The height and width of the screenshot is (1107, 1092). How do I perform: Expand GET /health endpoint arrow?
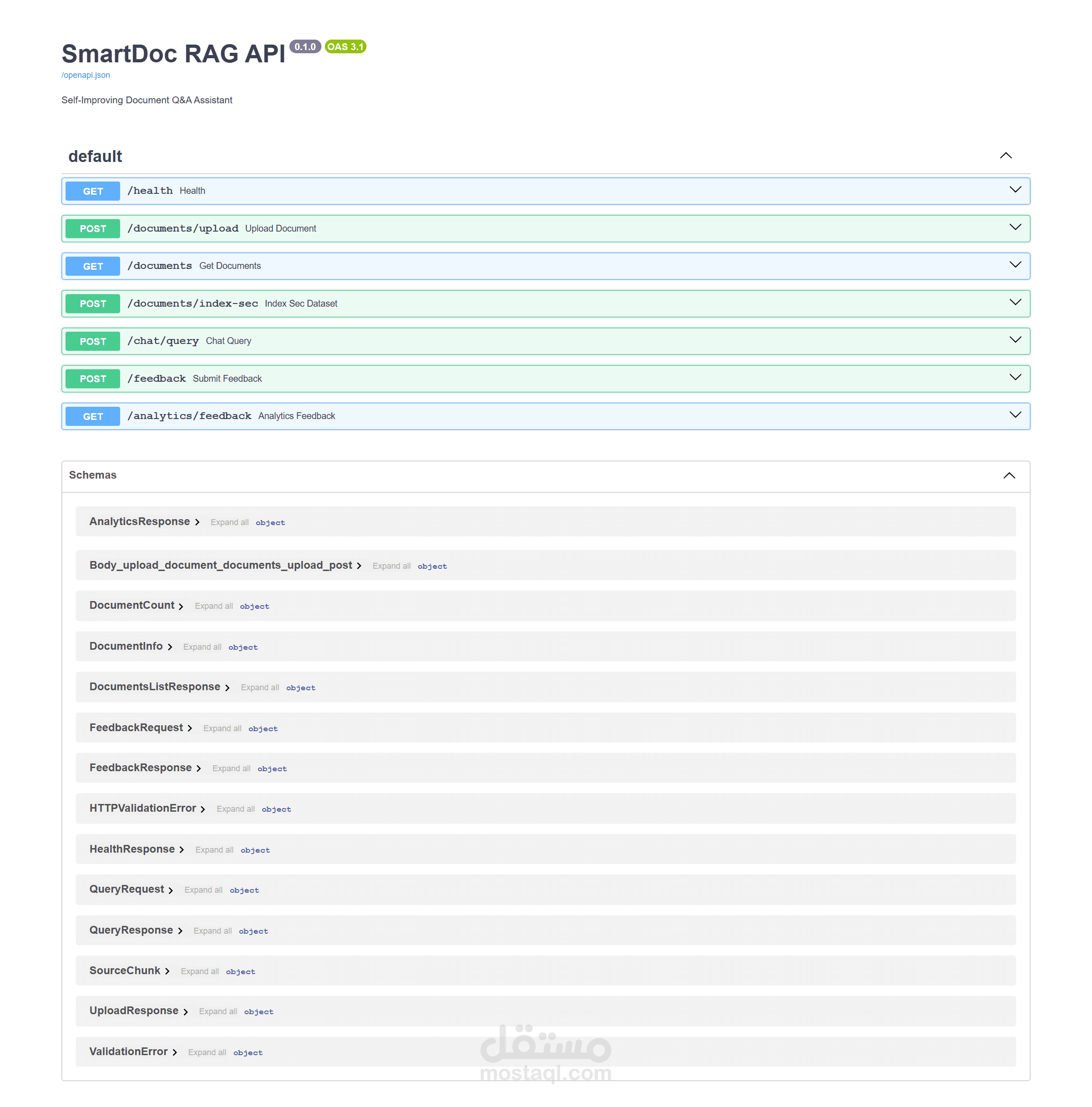pyautogui.click(x=1015, y=190)
